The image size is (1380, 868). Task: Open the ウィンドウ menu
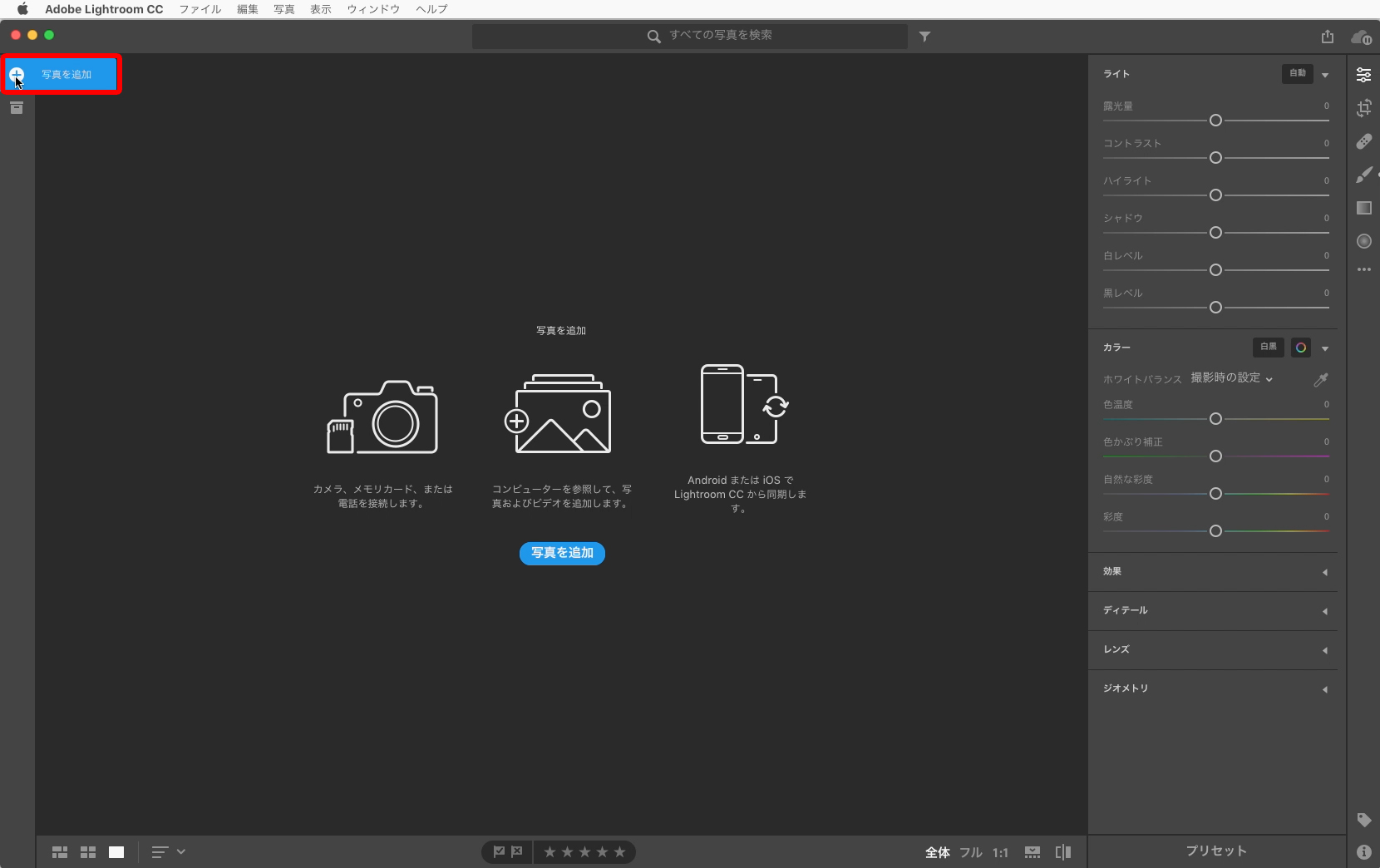click(373, 9)
